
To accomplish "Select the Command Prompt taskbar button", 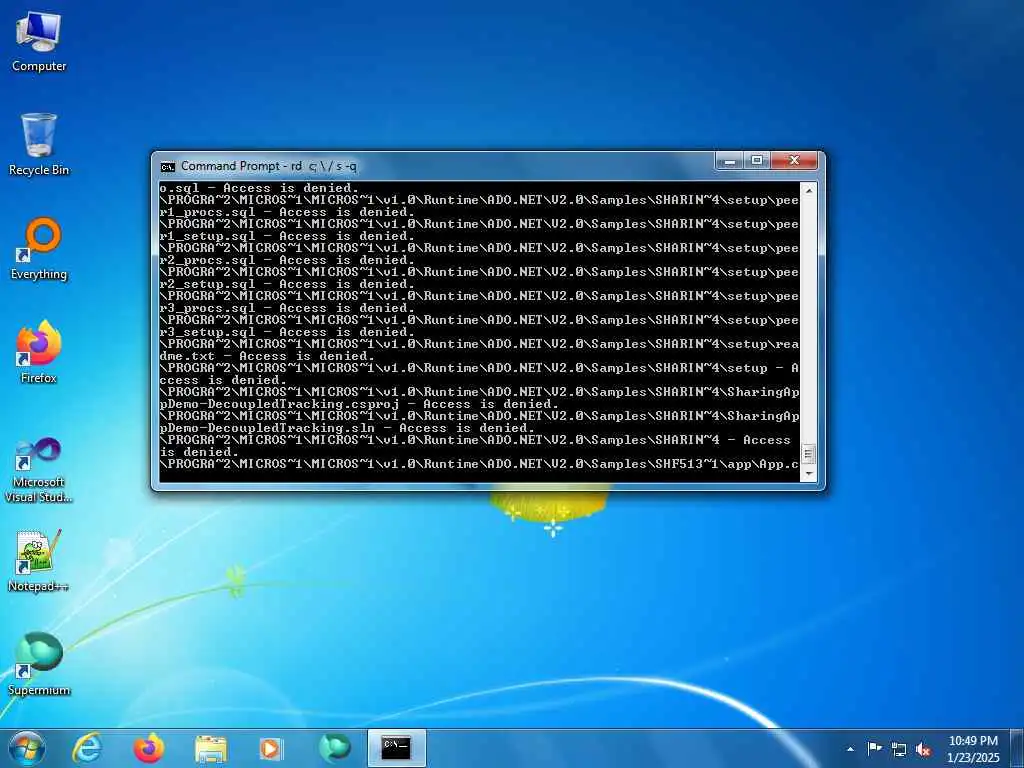I will click(x=396, y=748).
